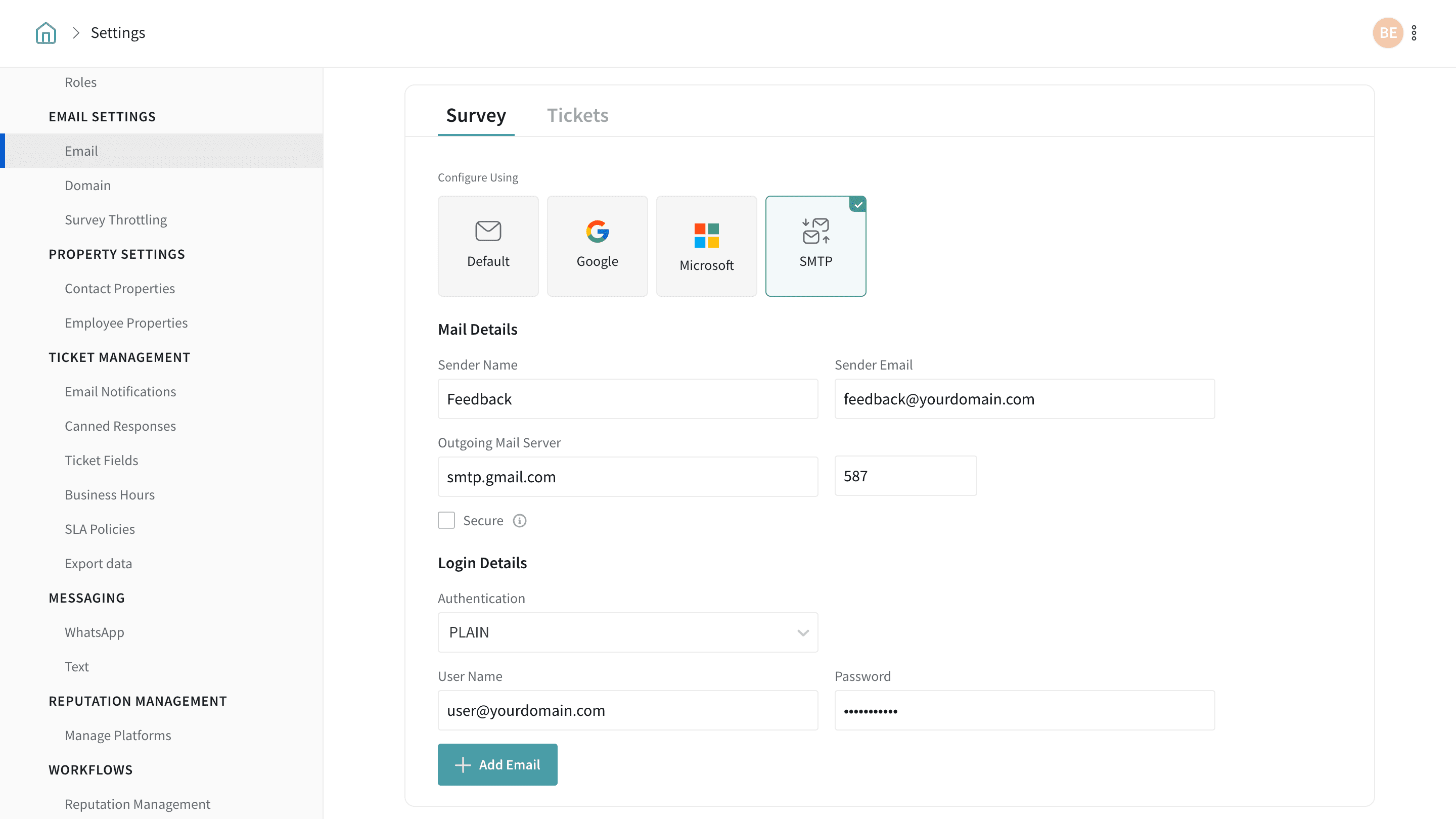
Task: Go to Canned Responses in sidebar
Action: click(x=120, y=426)
